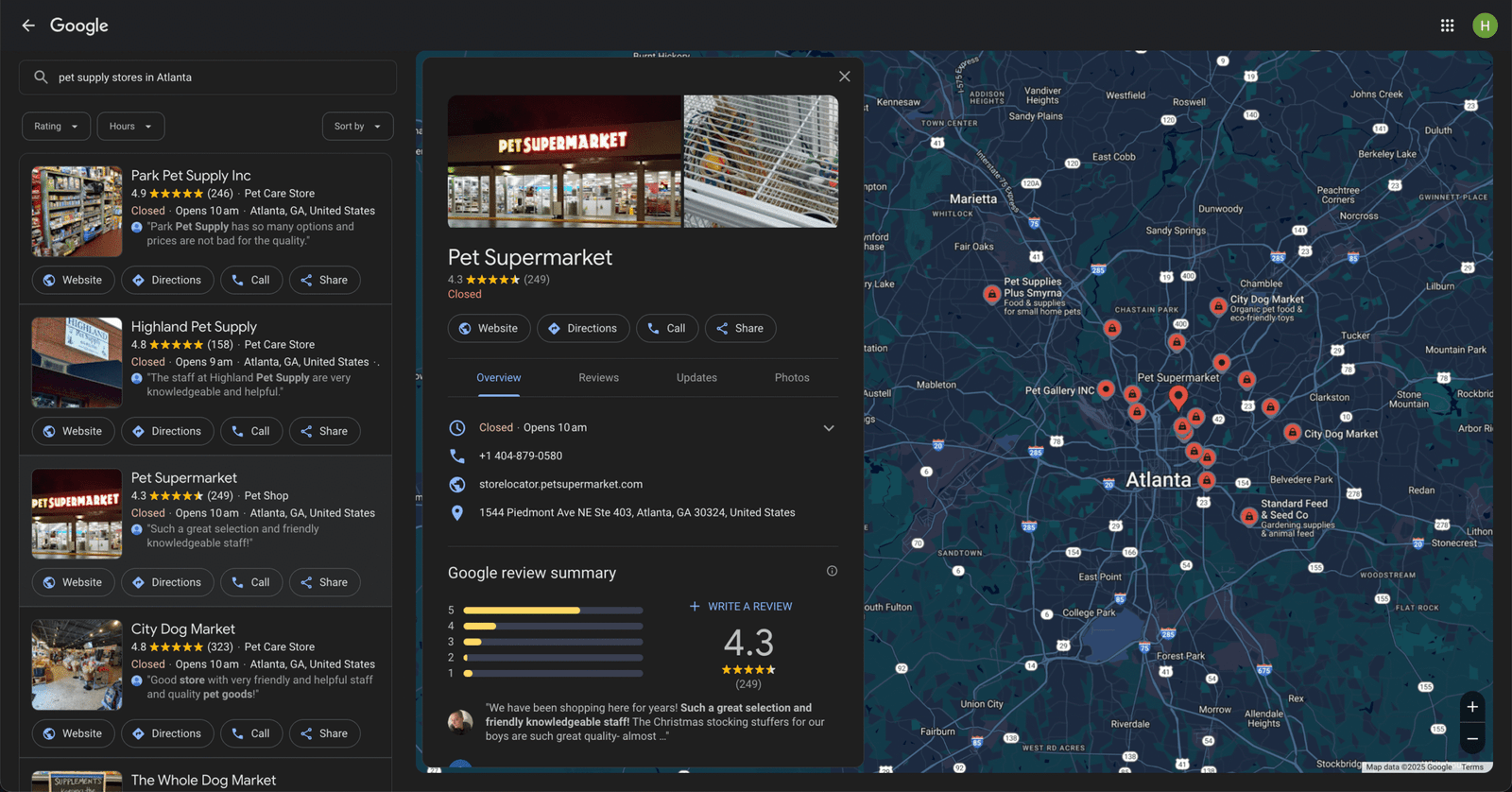Zoom out on the map
1512x792 pixels.
pos(1472,738)
